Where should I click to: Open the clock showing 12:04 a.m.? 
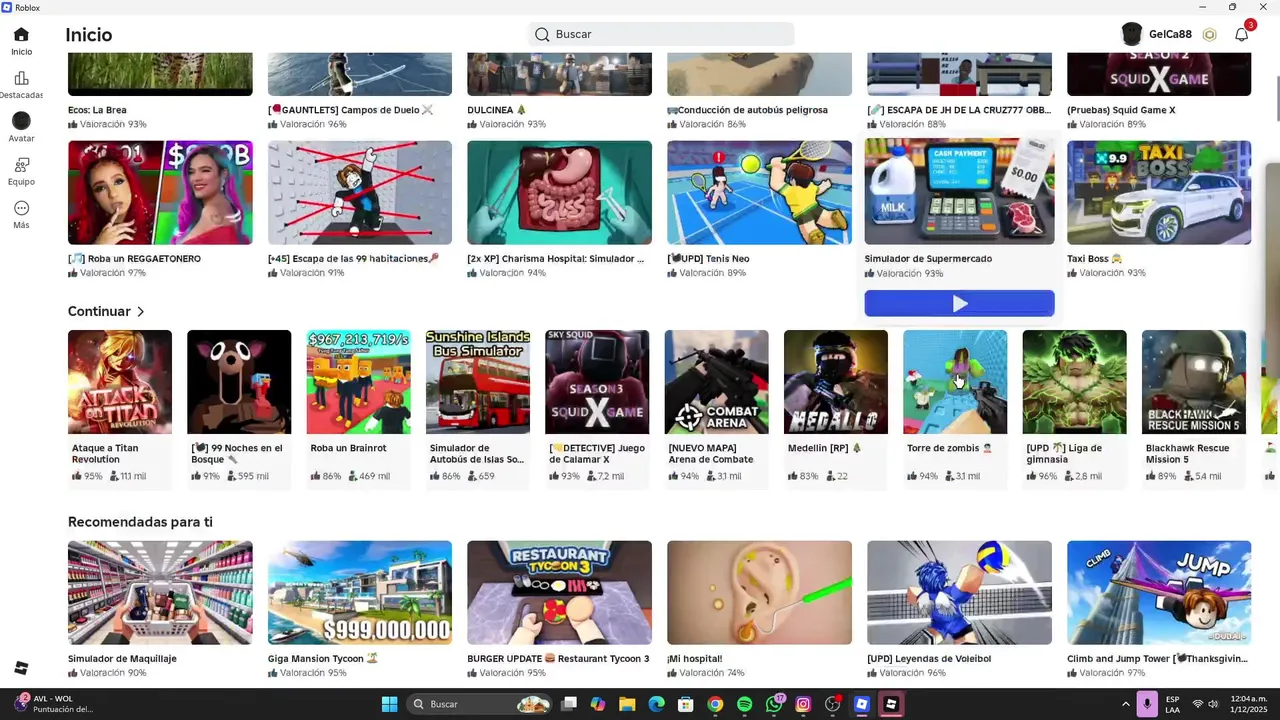(x=1249, y=704)
